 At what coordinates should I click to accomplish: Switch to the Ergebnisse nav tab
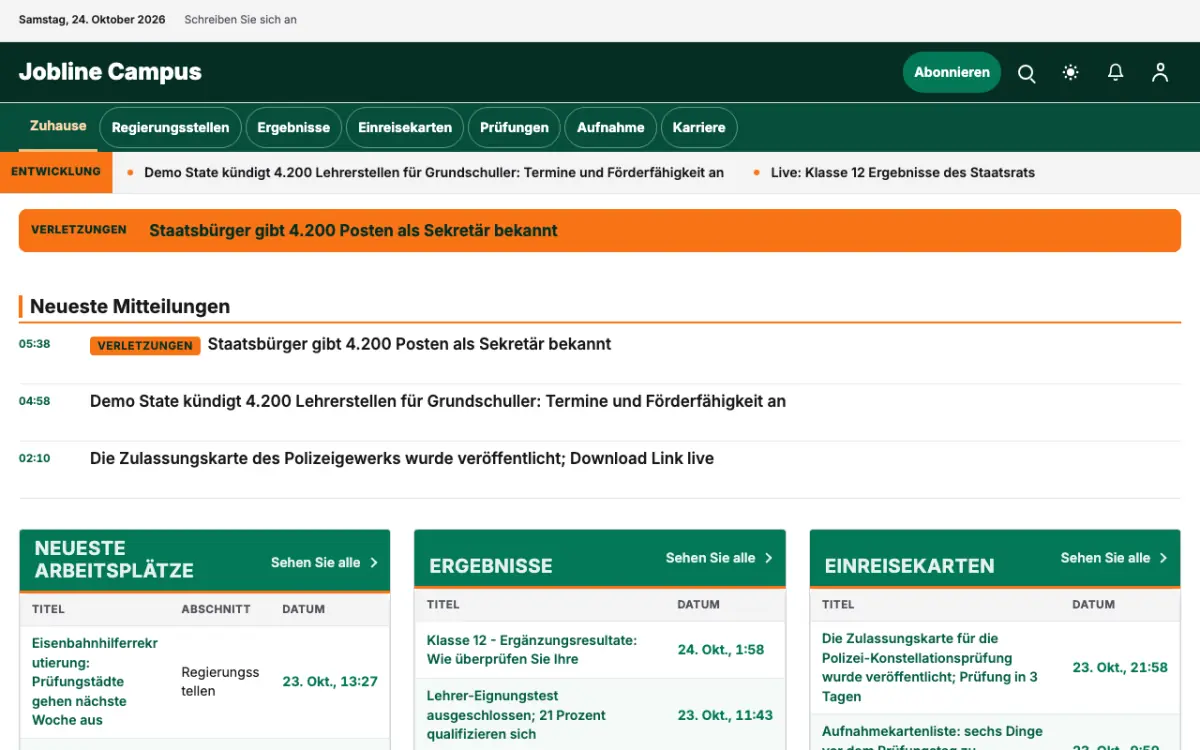[294, 128]
